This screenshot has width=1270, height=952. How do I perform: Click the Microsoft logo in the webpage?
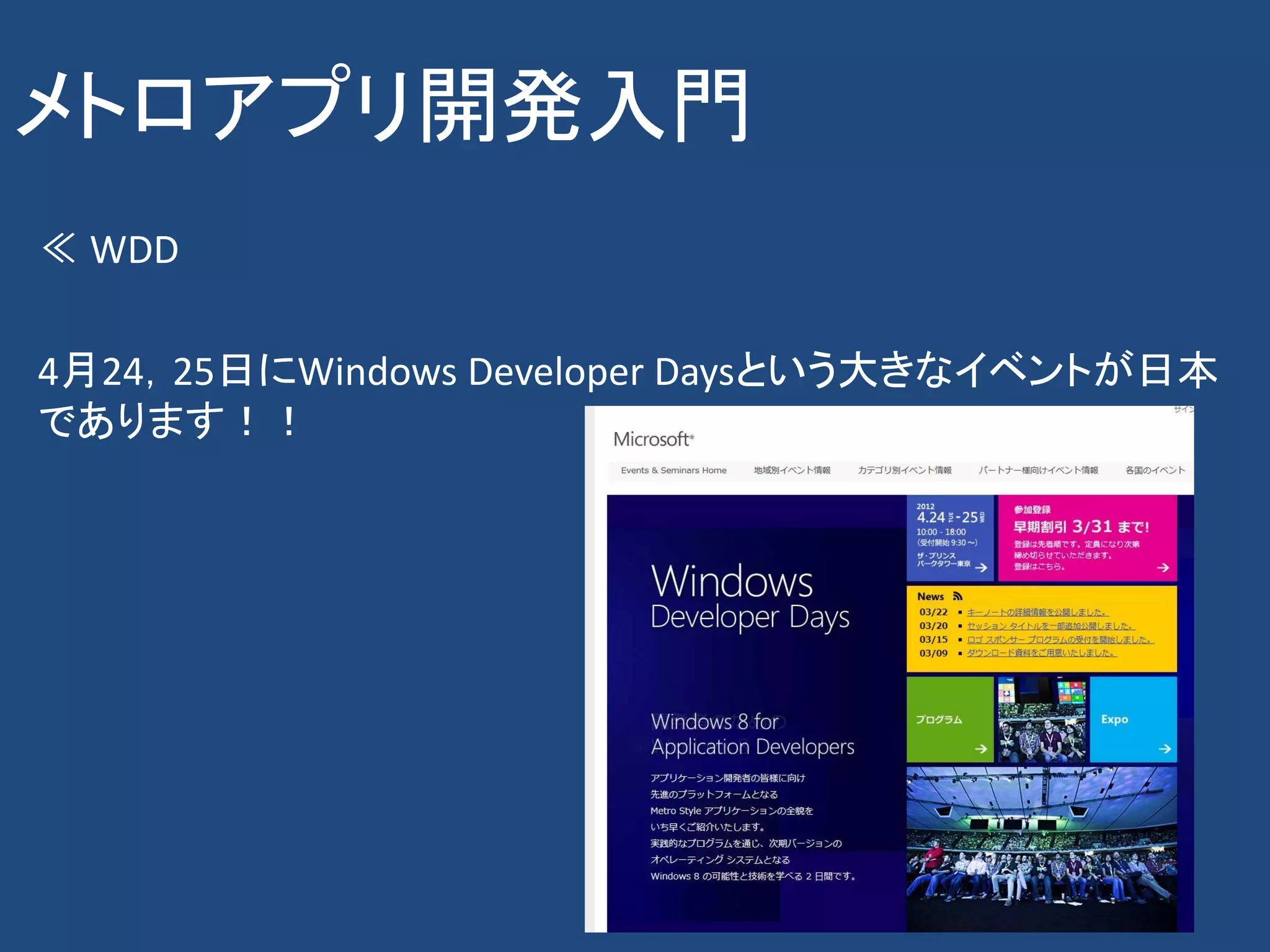click(x=654, y=439)
